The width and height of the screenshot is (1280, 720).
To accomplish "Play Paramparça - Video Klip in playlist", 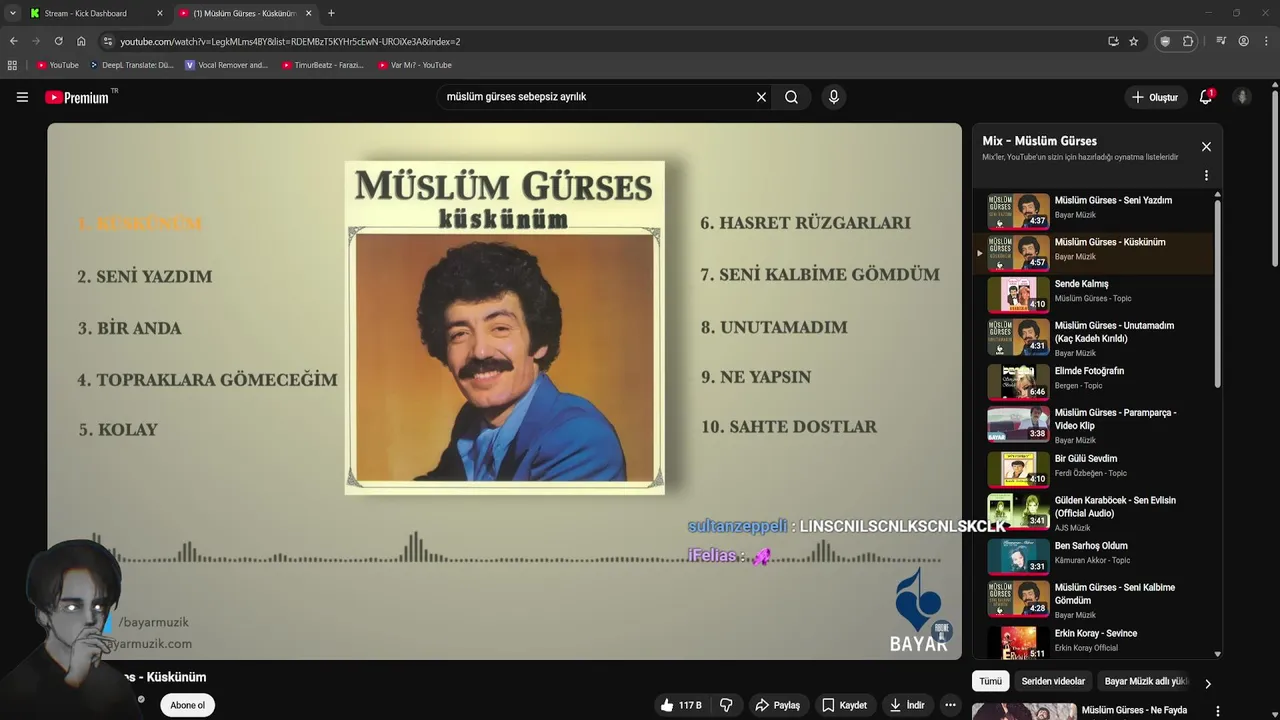I will (1094, 425).
